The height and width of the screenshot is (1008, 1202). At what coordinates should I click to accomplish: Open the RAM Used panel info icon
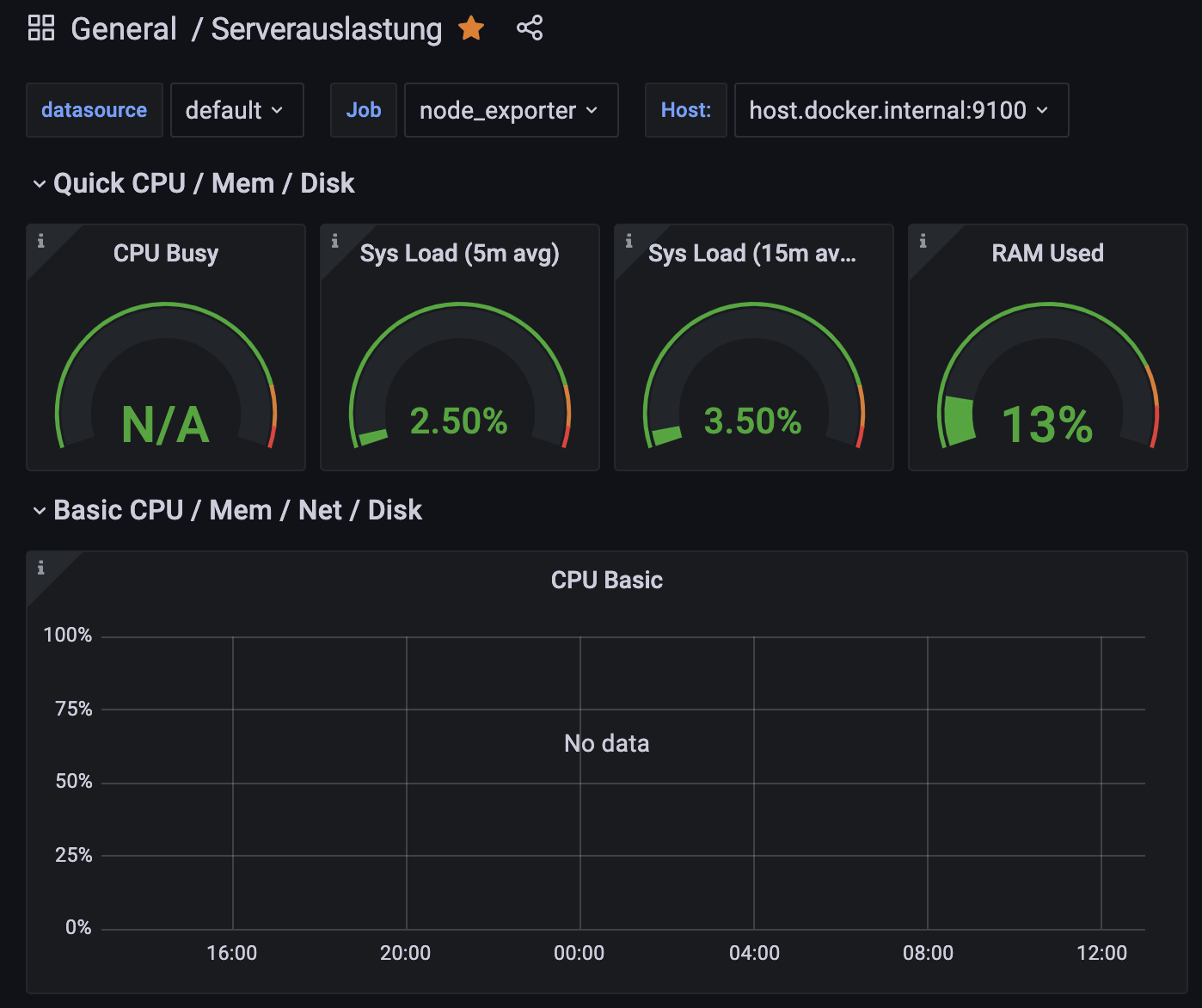(x=923, y=242)
